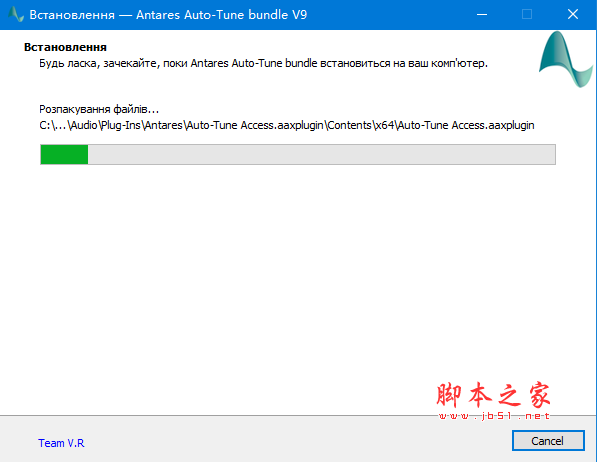597x462 pixels.
Task: Click the 'Розпакування файлів...' status text
Action: pos(99,109)
